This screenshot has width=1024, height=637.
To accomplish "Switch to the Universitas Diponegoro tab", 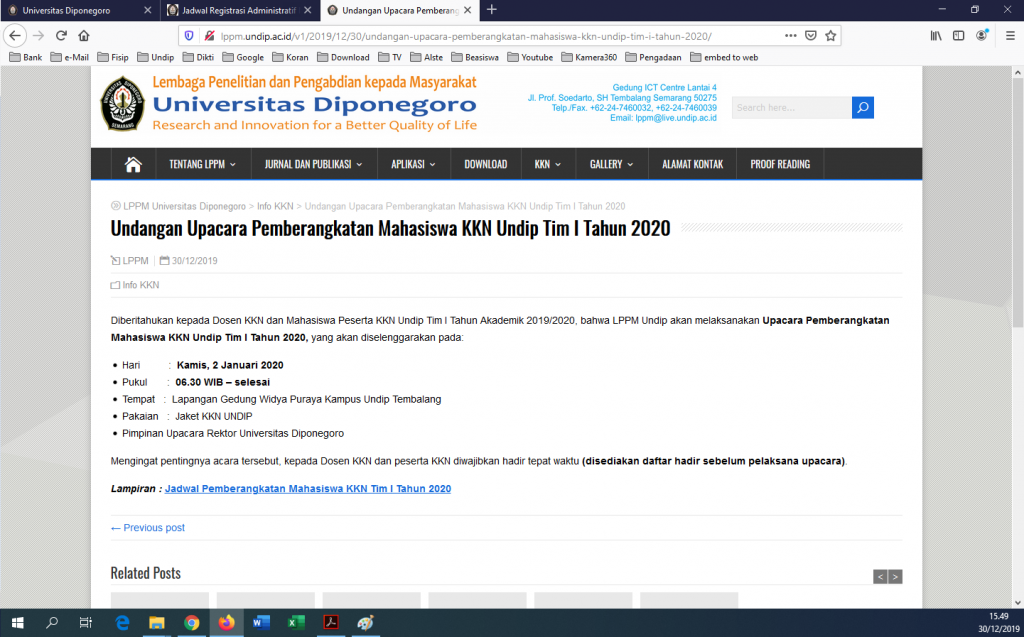I will pyautogui.click(x=78, y=10).
